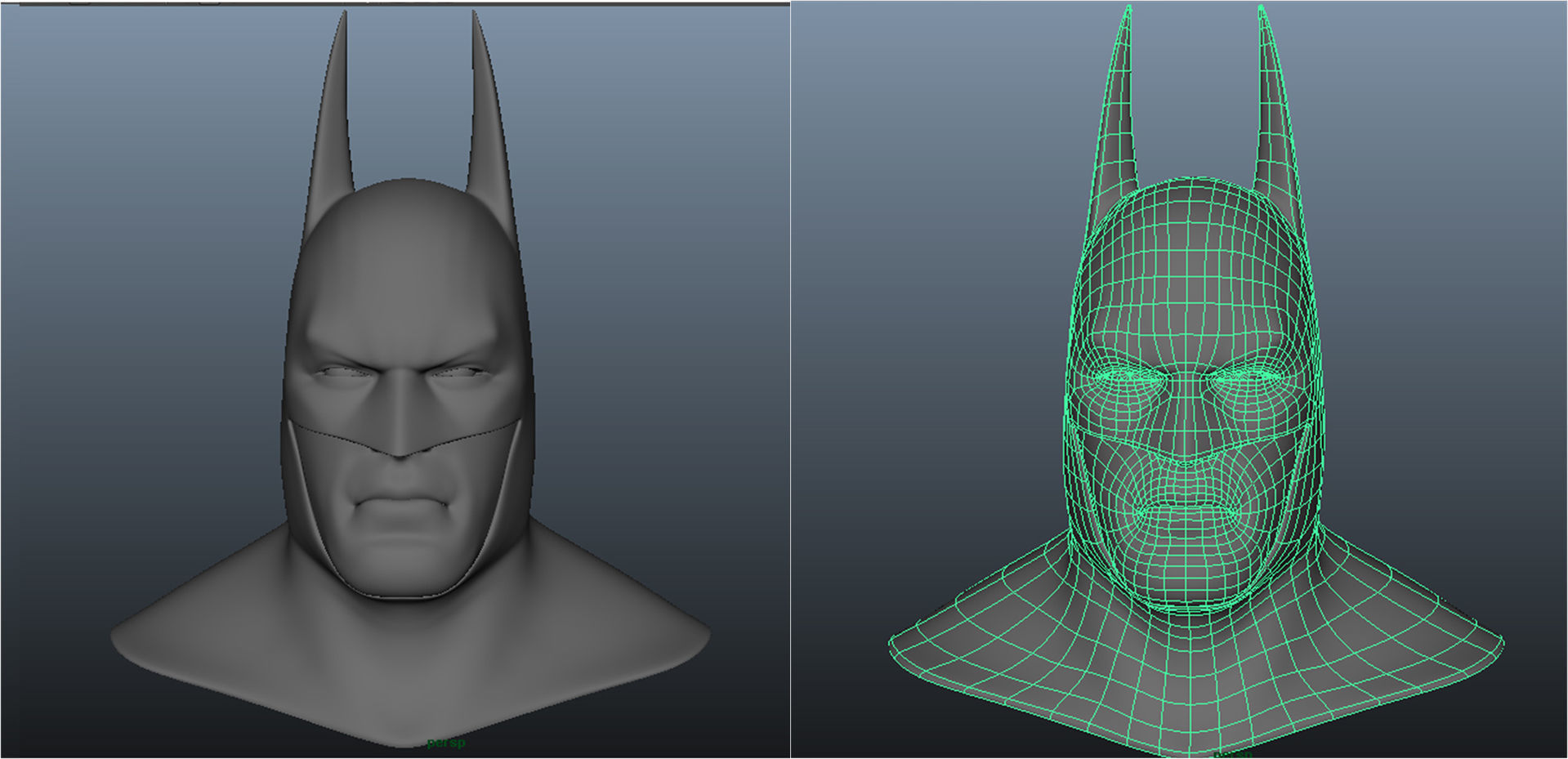
Task: Click the "persp" camera label in left viewport
Action: tap(446, 743)
